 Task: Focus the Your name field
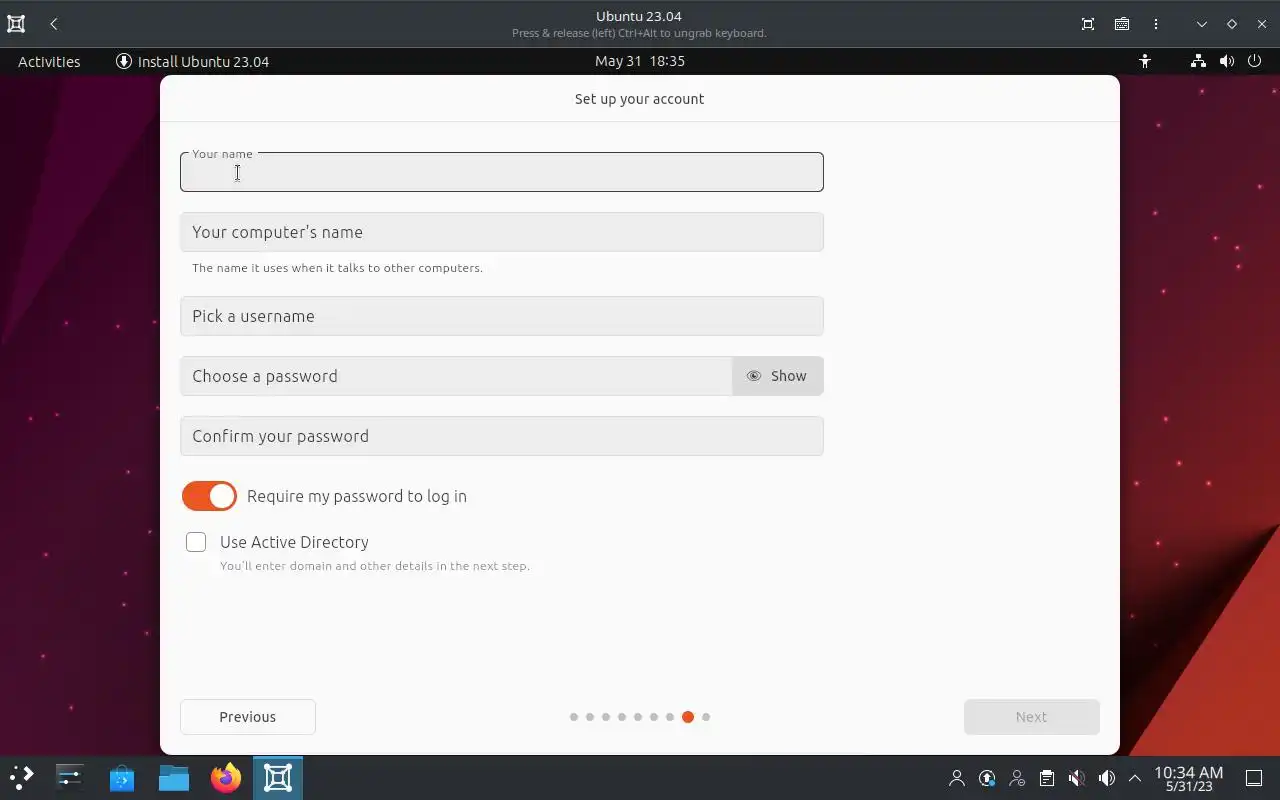(x=502, y=172)
